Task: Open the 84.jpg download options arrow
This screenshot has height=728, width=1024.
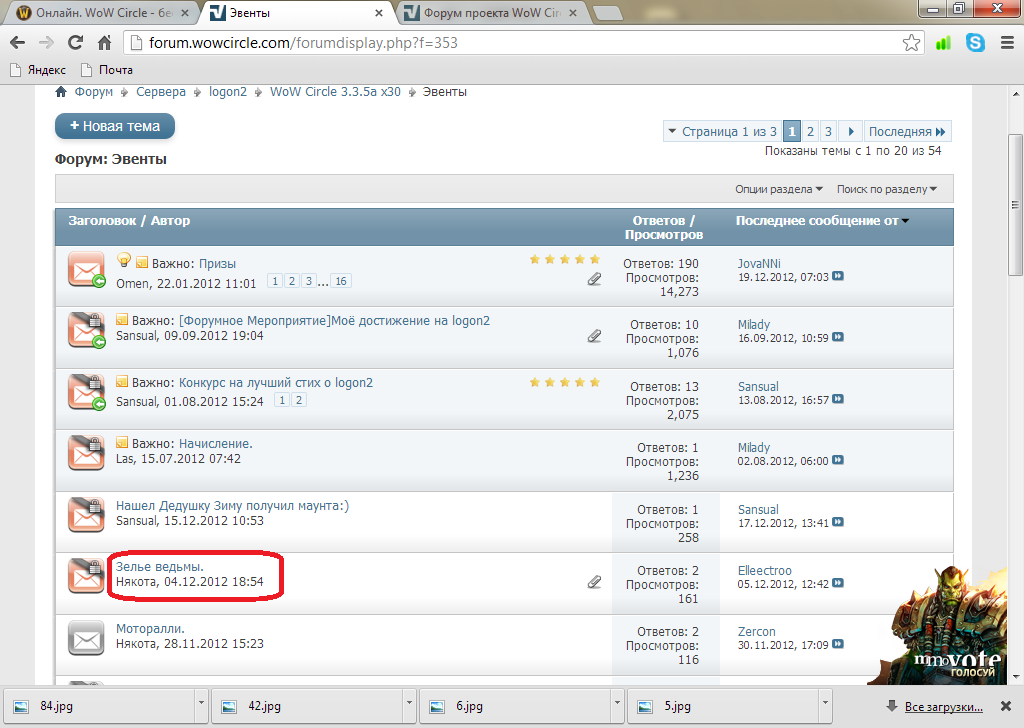Action: click(201, 704)
